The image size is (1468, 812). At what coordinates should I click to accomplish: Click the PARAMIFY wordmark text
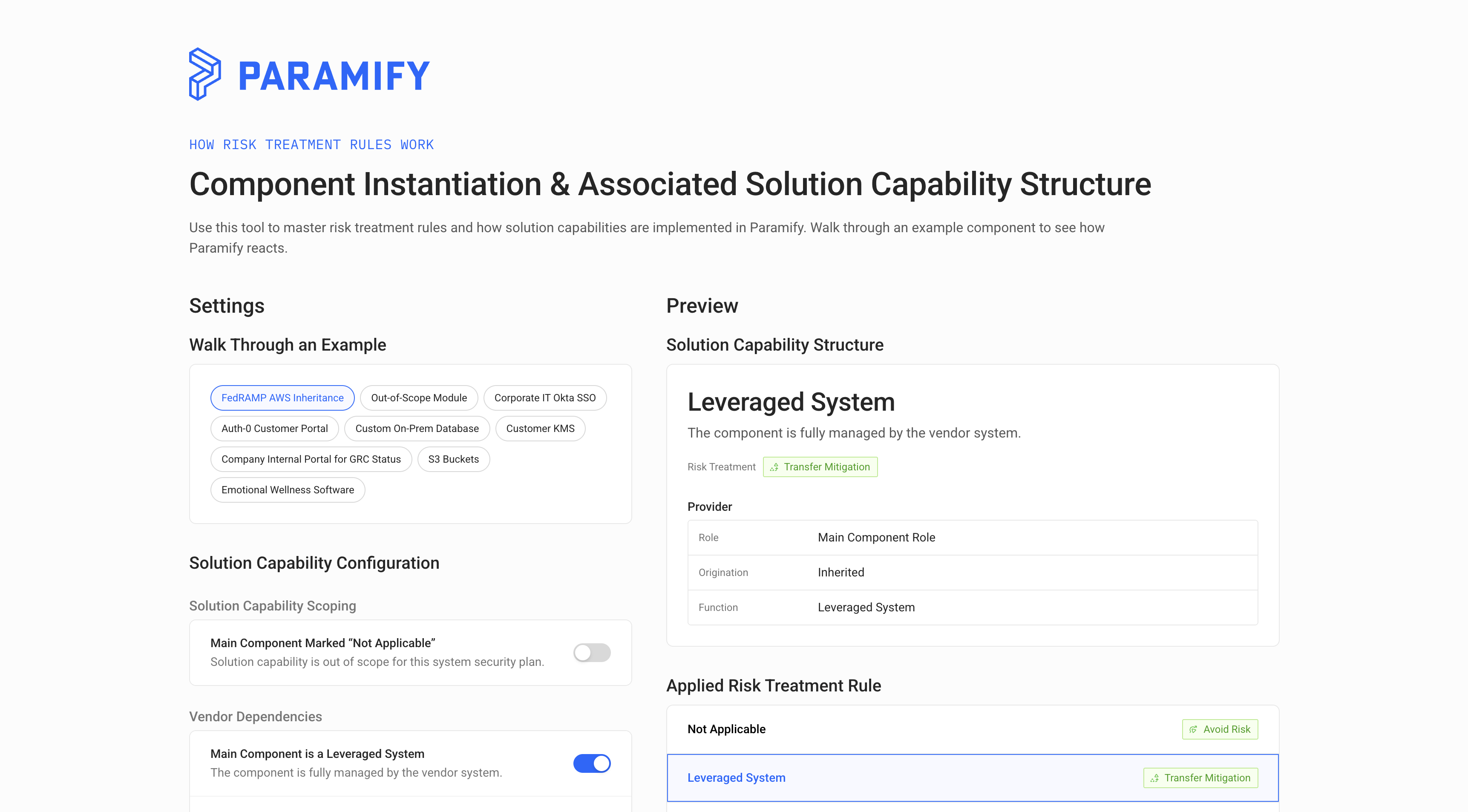pos(334,76)
